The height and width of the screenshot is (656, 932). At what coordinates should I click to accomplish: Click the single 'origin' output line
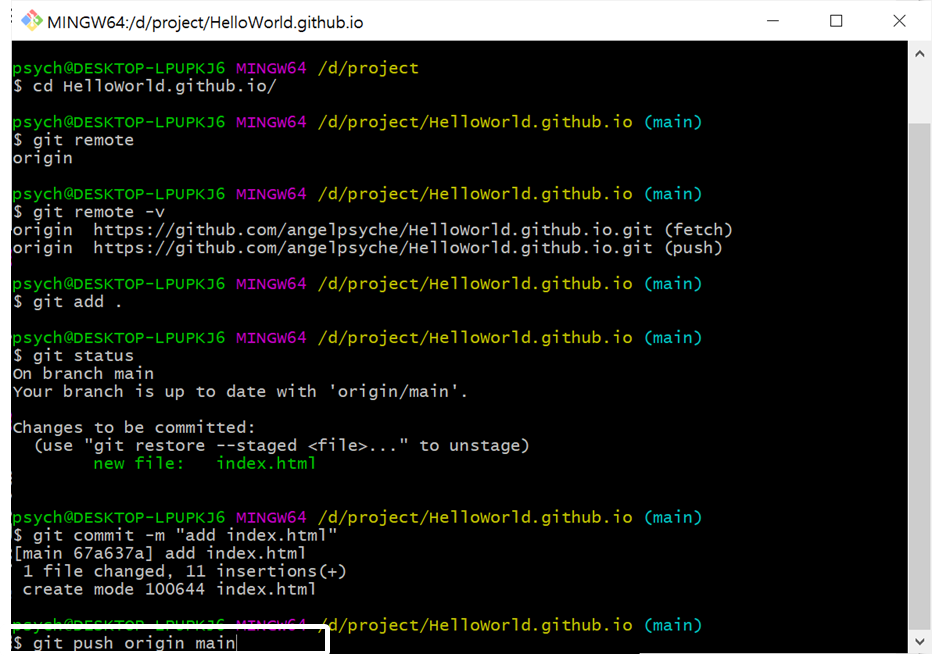coord(42,158)
